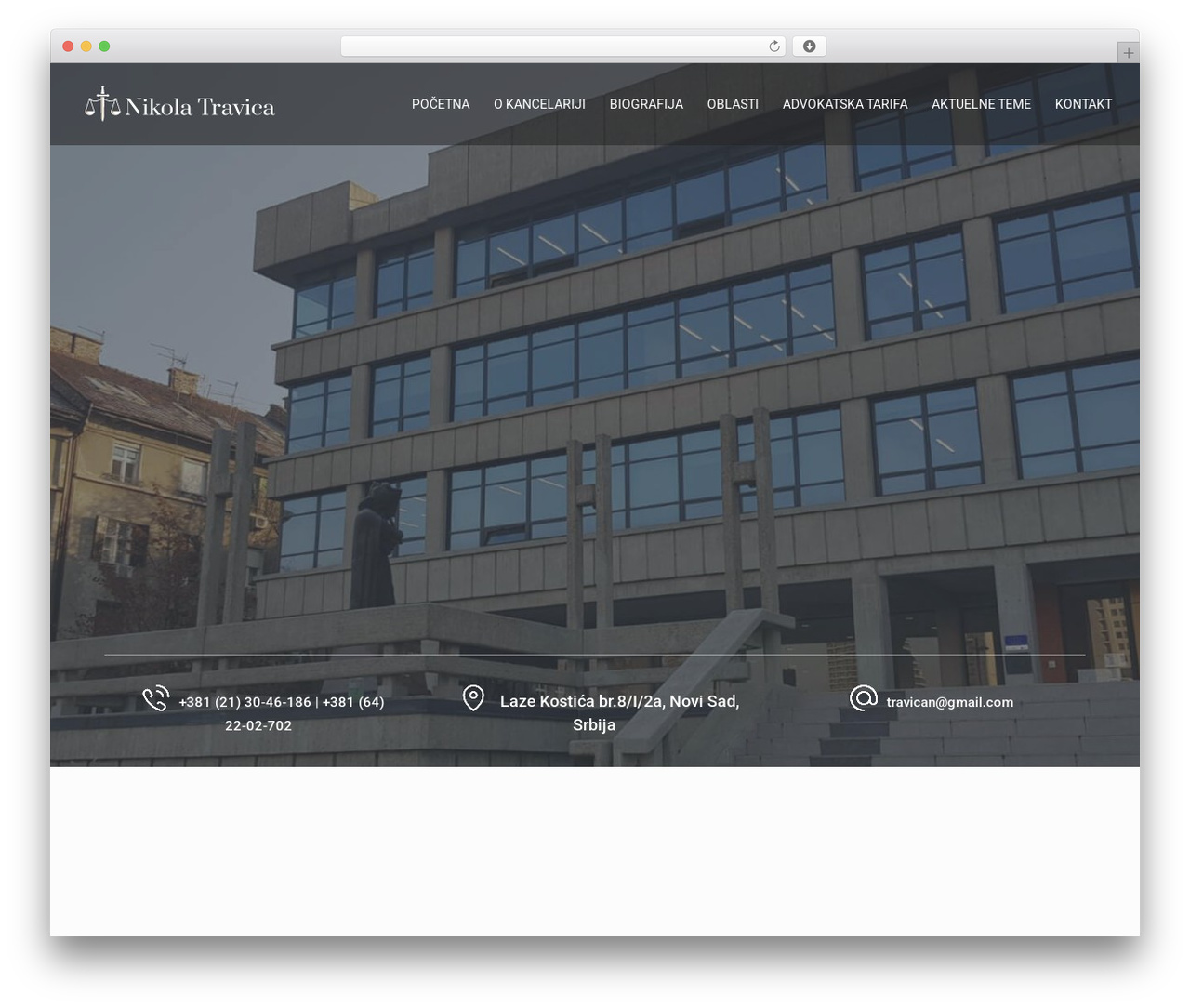Minimize the window using yellow button

pos(86,46)
